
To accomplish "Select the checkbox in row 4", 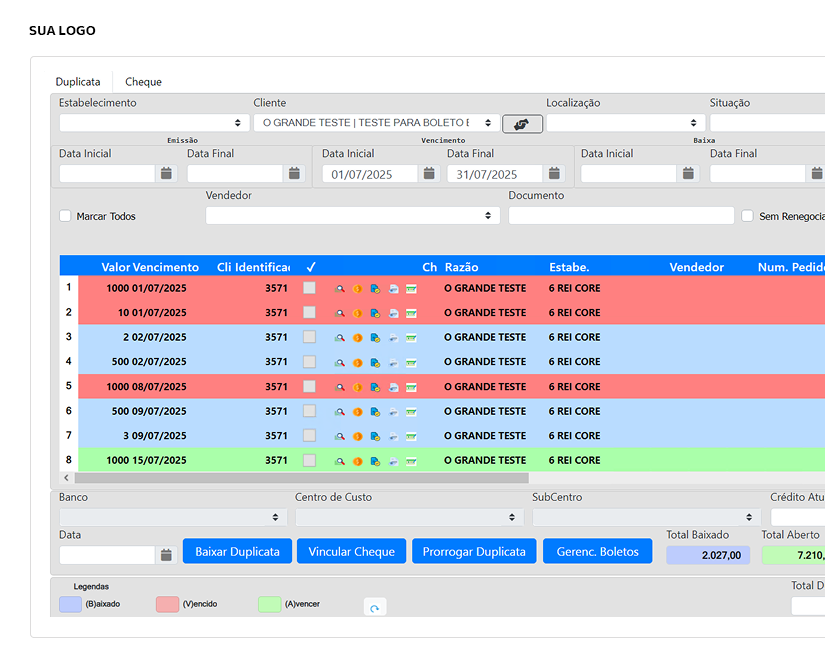I will tap(310, 362).
